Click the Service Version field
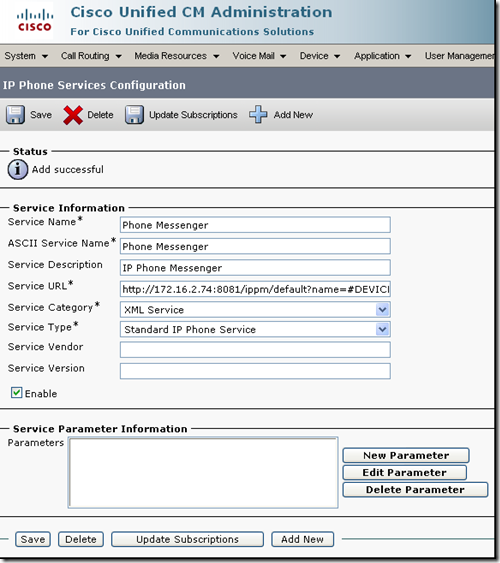The width and height of the screenshot is (500, 563). [255, 371]
